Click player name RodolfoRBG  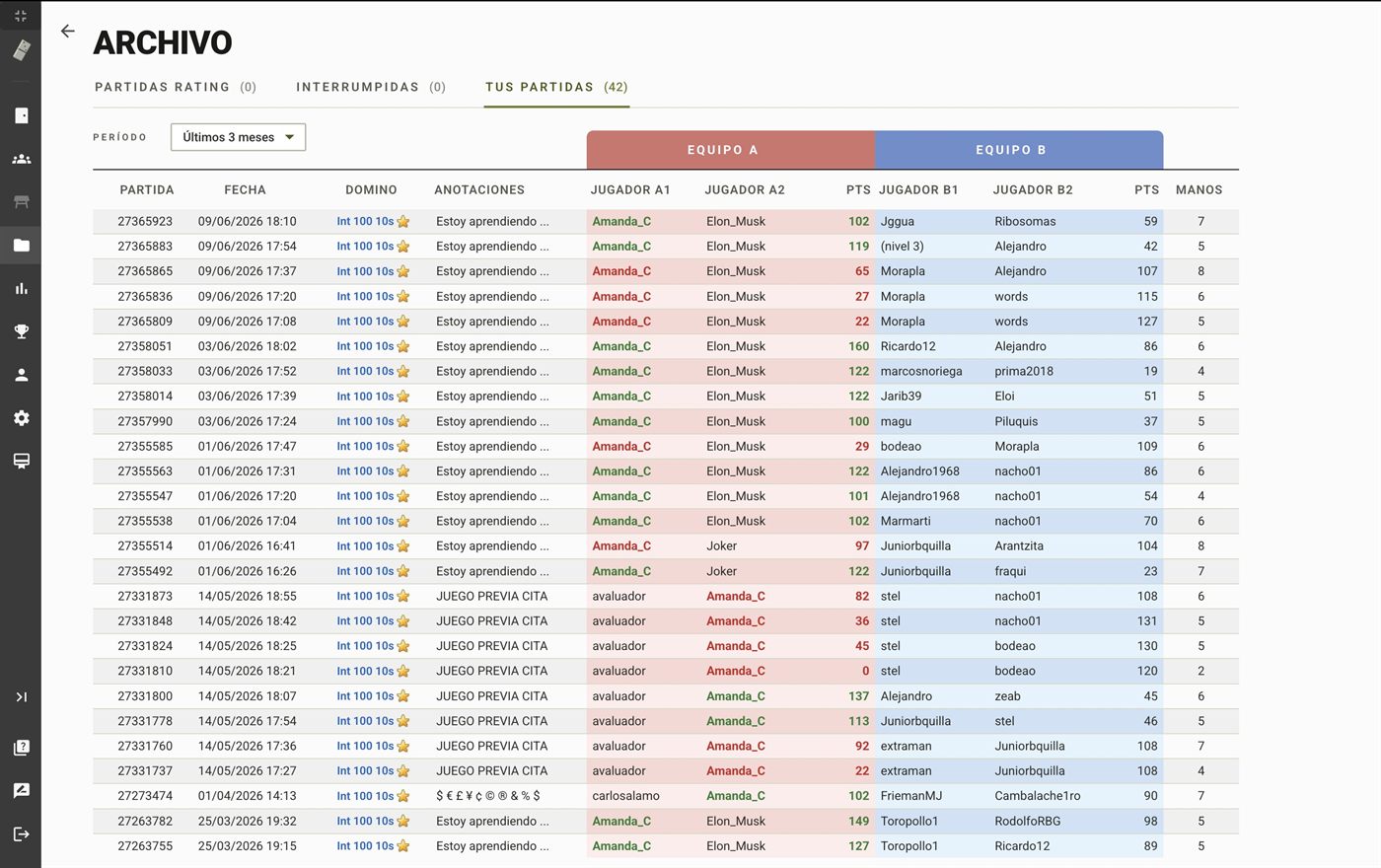[x=1028, y=821]
